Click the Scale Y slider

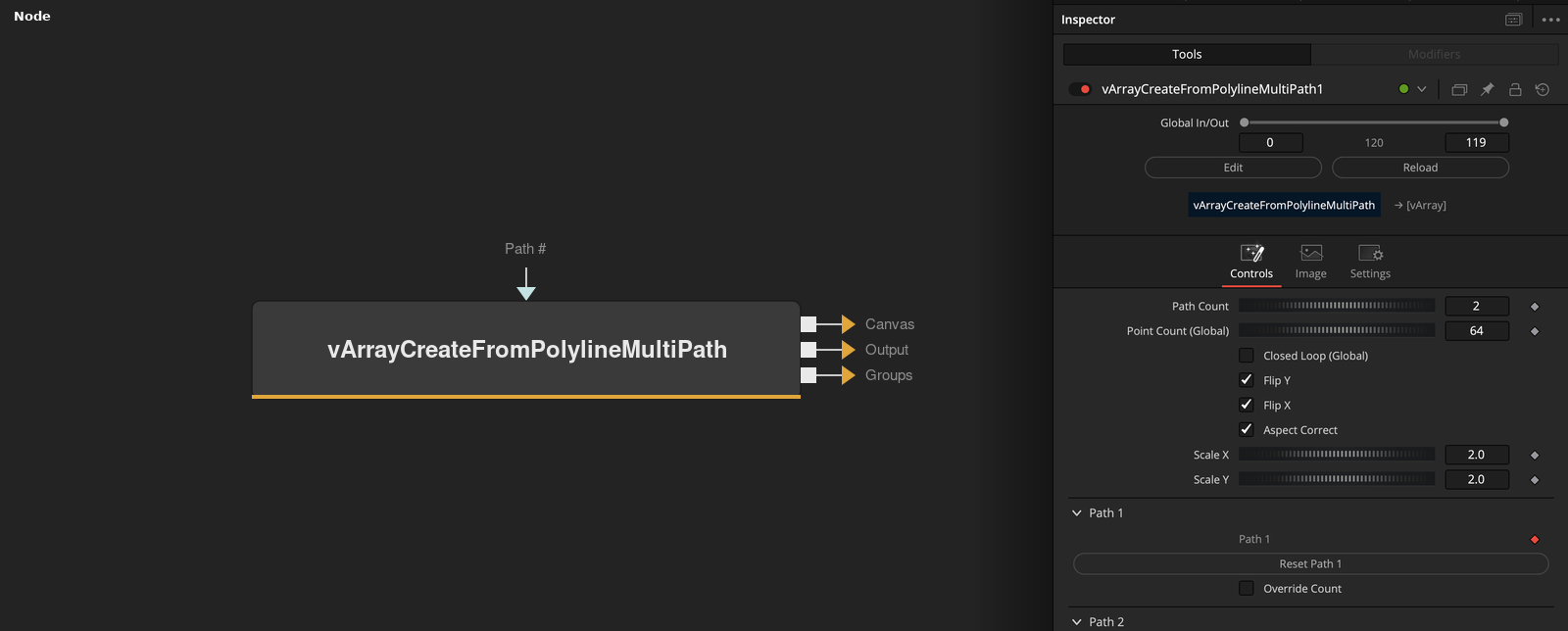pyautogui.click(x=1337, y=478)
